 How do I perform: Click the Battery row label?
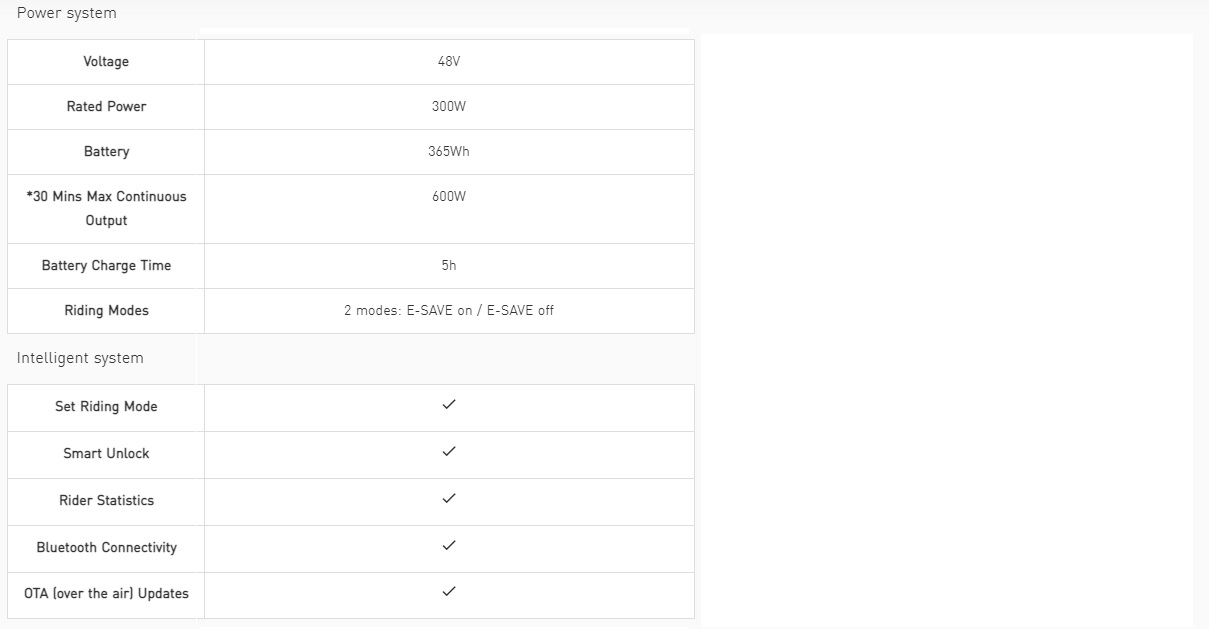tap(106, 152)
